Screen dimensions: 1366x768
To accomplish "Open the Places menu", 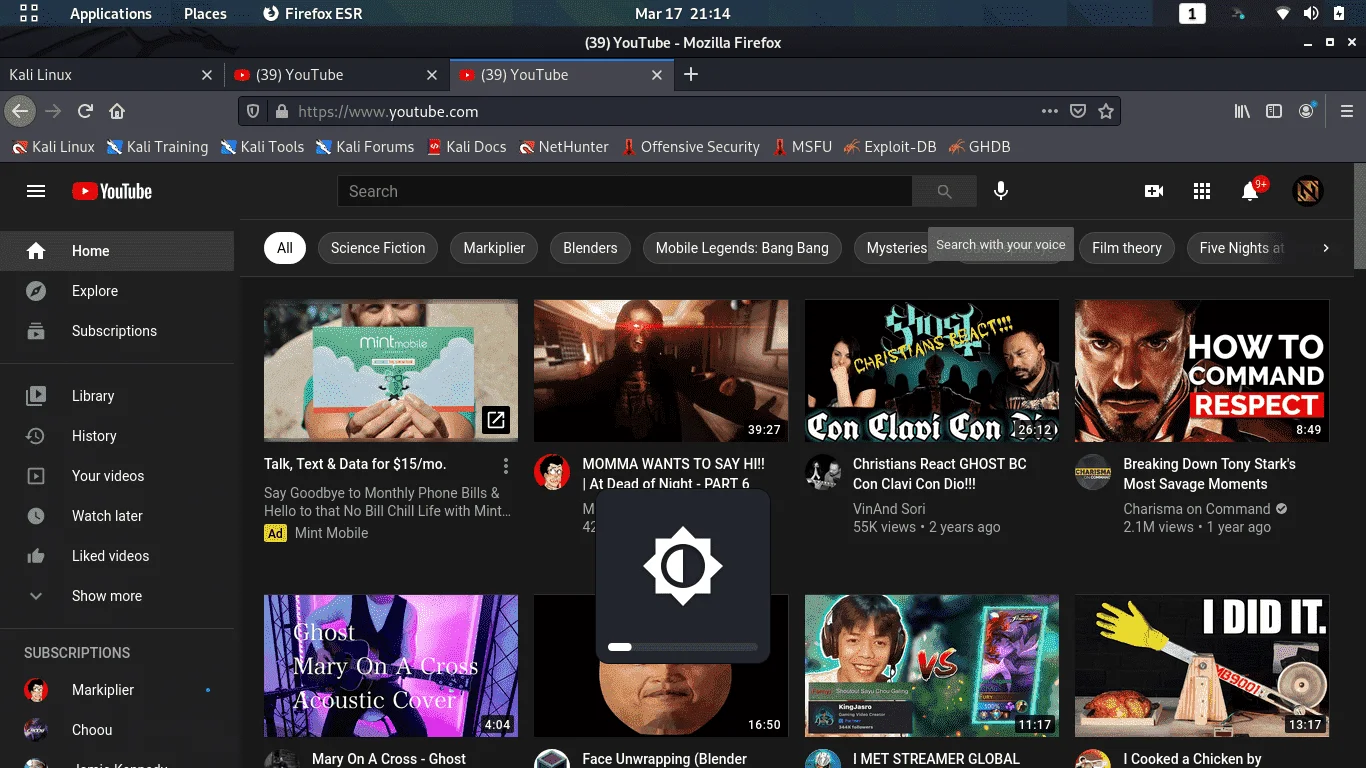I will (205, 13).
